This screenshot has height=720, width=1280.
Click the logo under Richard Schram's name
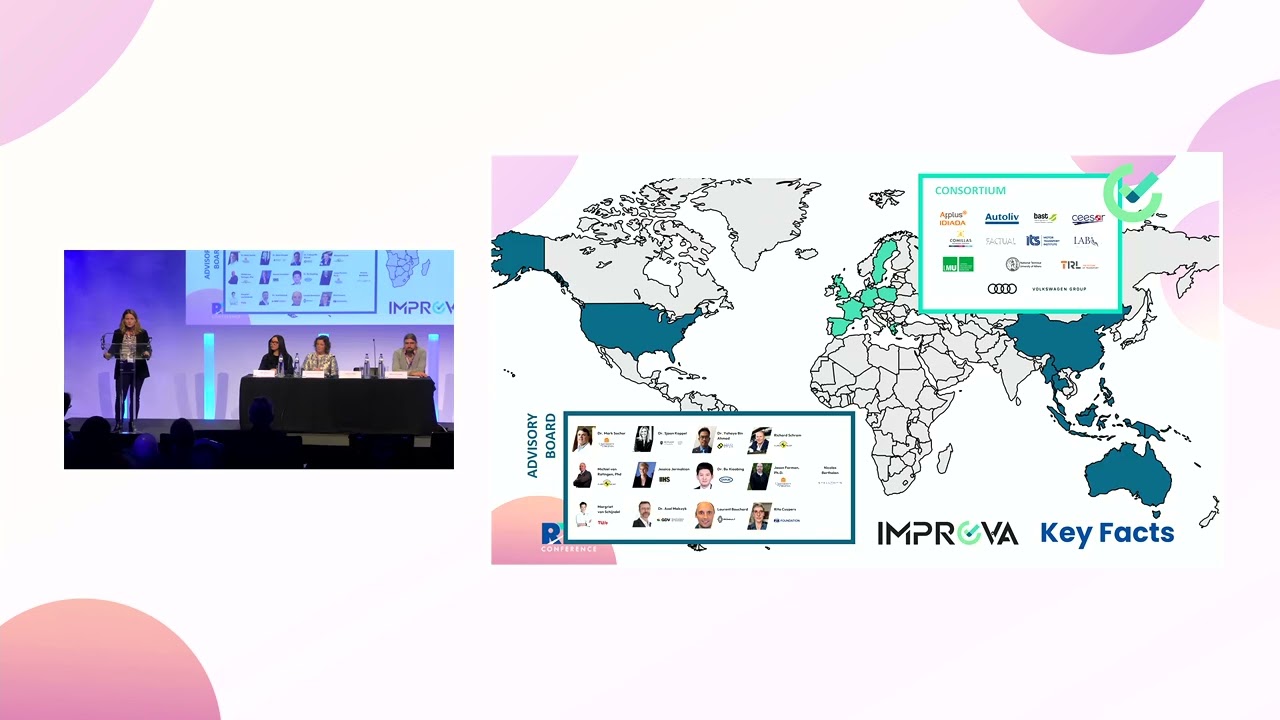pos(783,444)
